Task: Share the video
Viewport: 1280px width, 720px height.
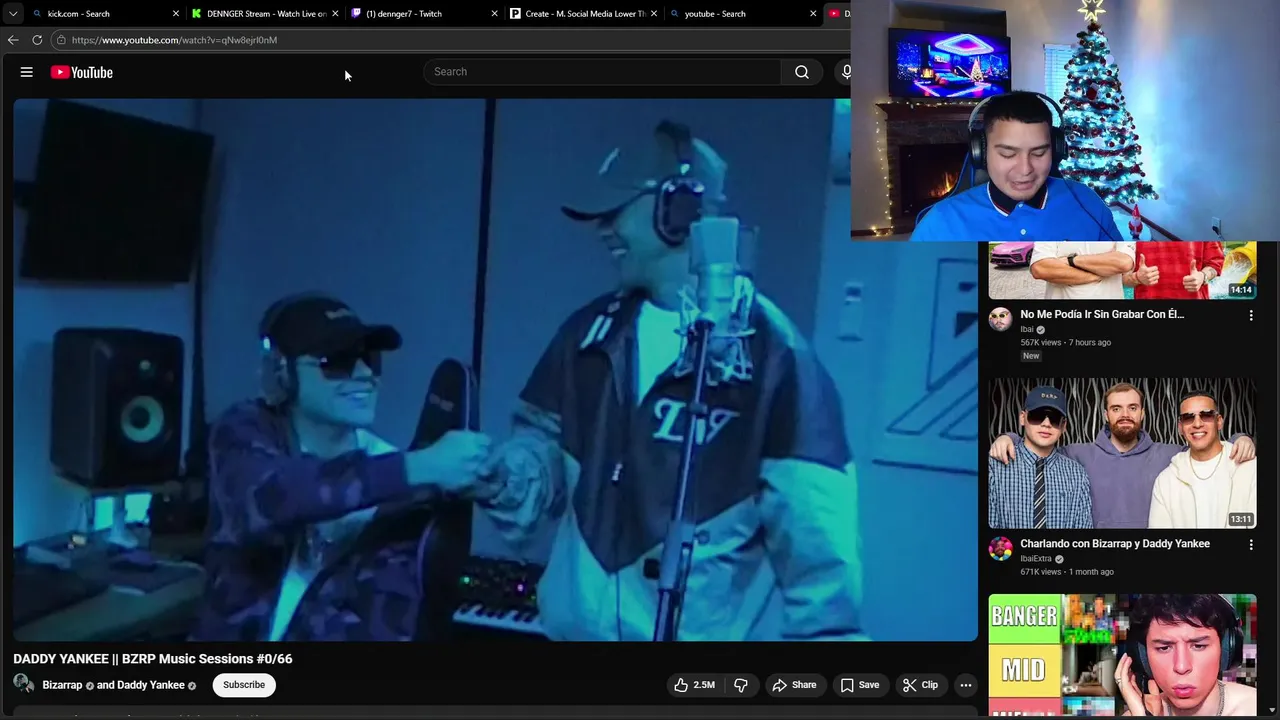Action: click(794, 685)
